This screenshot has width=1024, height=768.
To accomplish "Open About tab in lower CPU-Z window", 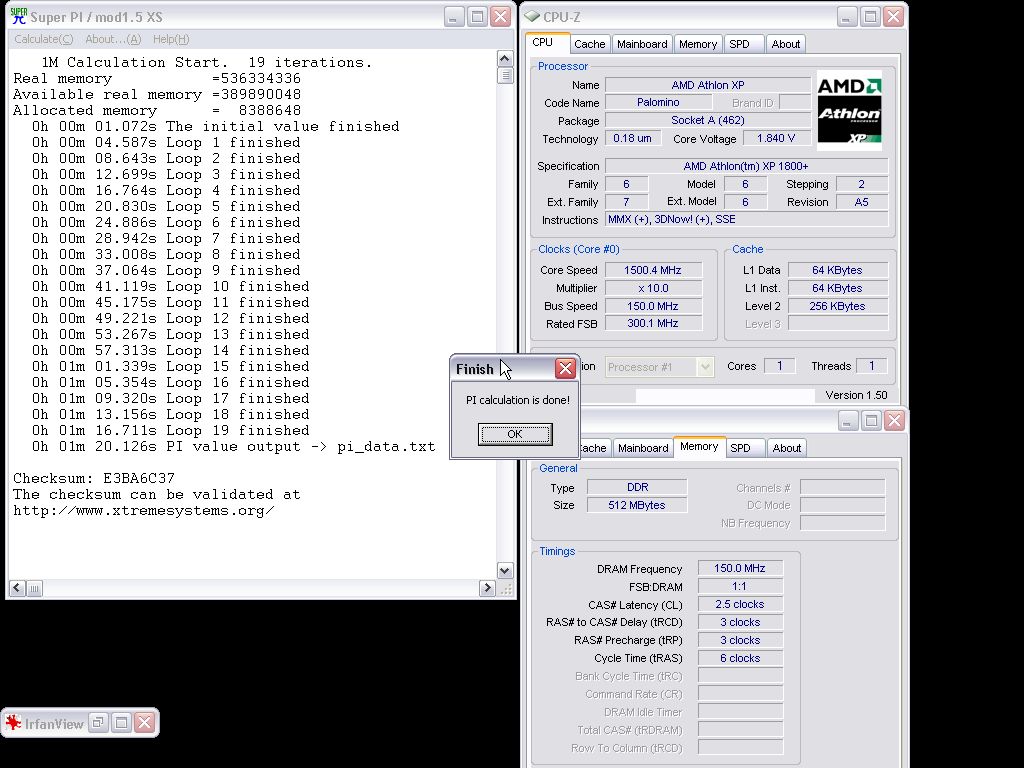I will (786, 448).
